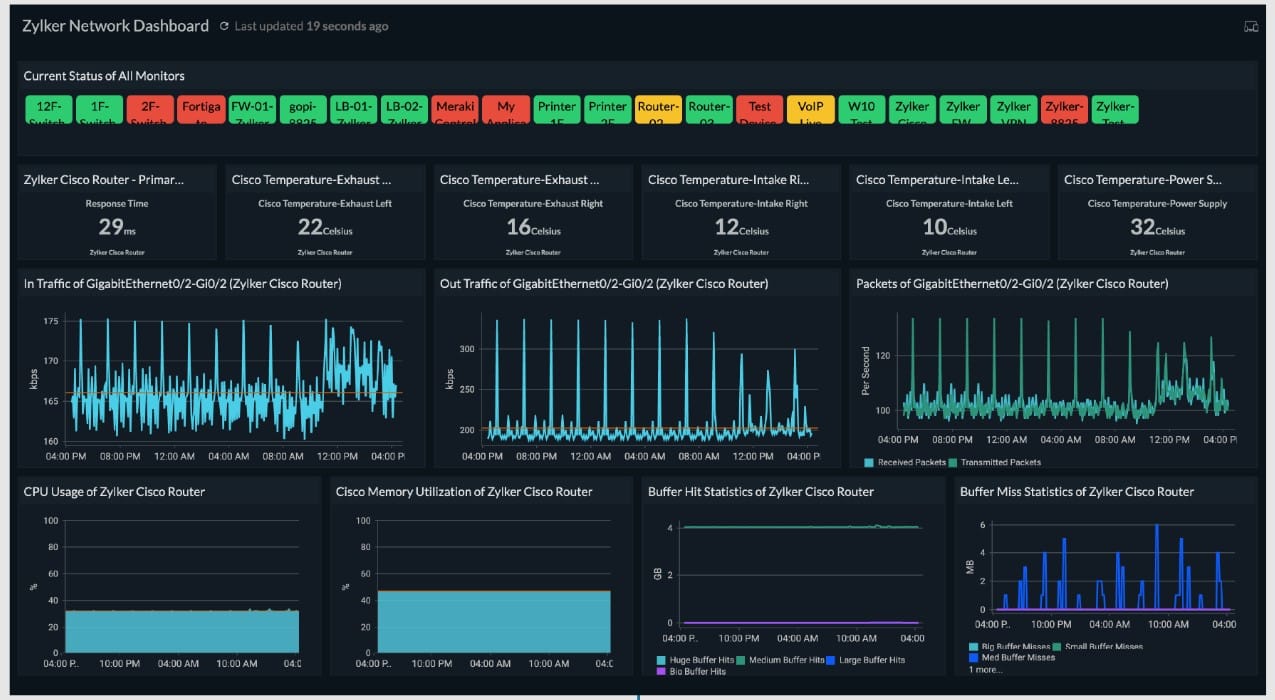Open the Zylker-Test status tile
The image size is (1275, 700).
pyautogui.click(x=1115, y=110)
